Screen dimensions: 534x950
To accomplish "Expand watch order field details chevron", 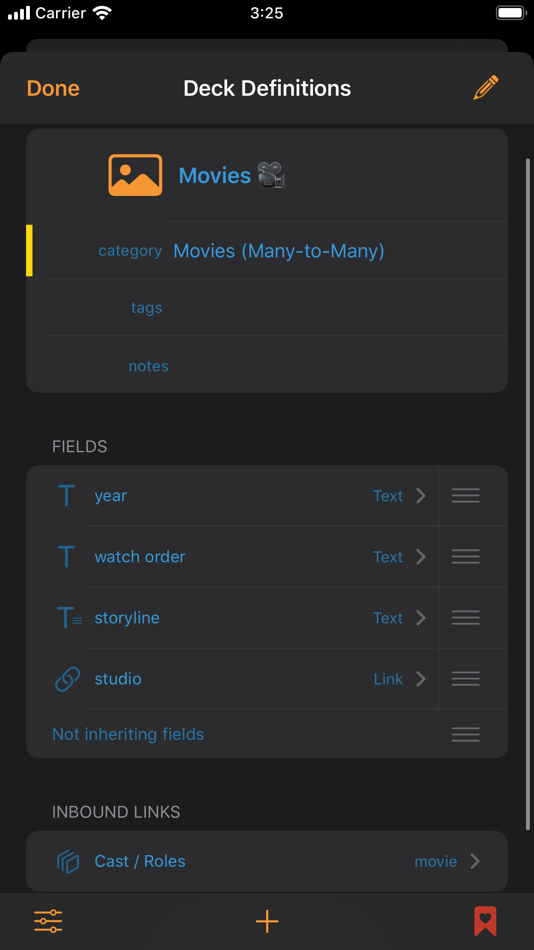I will (x=421, y=557).
